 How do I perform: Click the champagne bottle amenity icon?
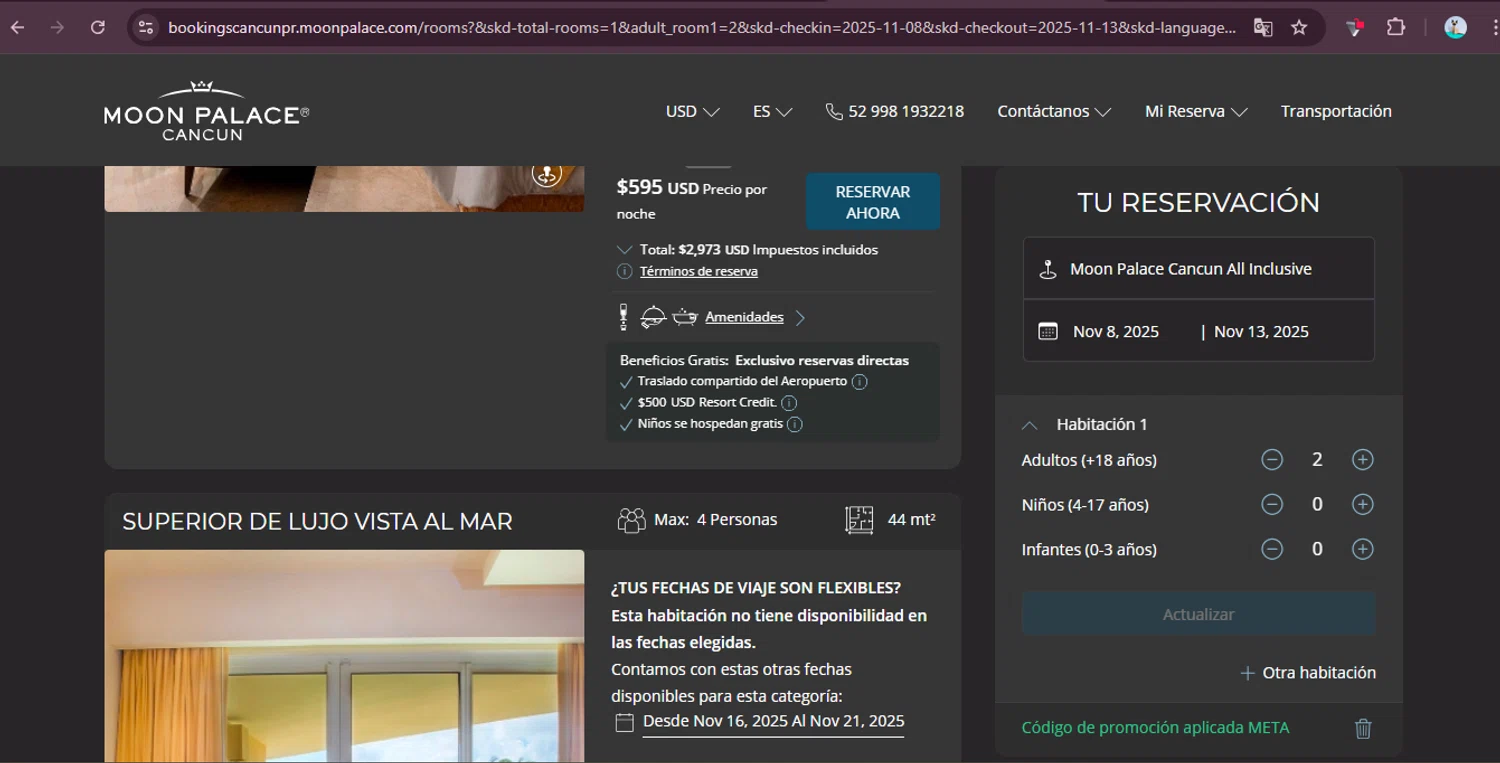coord(624,317)
